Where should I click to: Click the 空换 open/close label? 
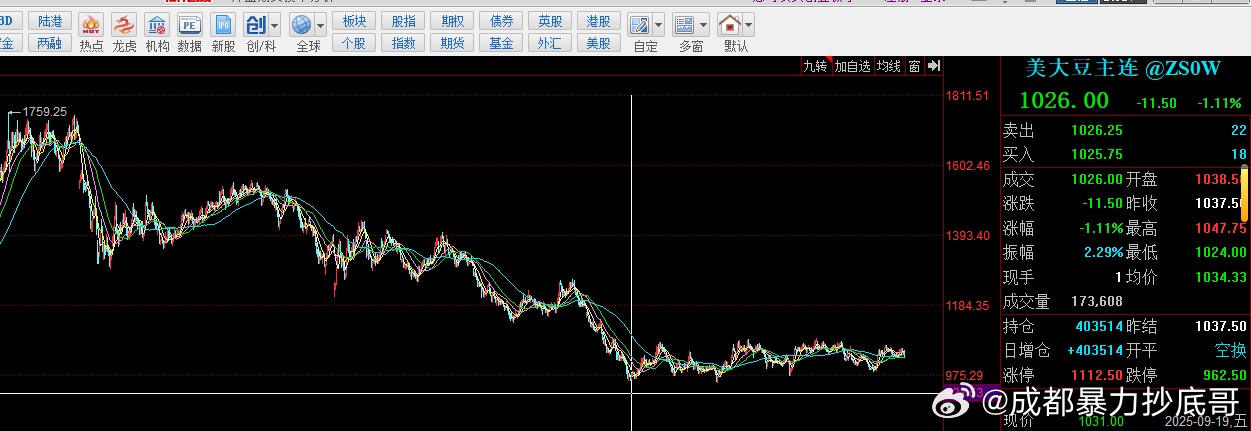[1230, 350]
